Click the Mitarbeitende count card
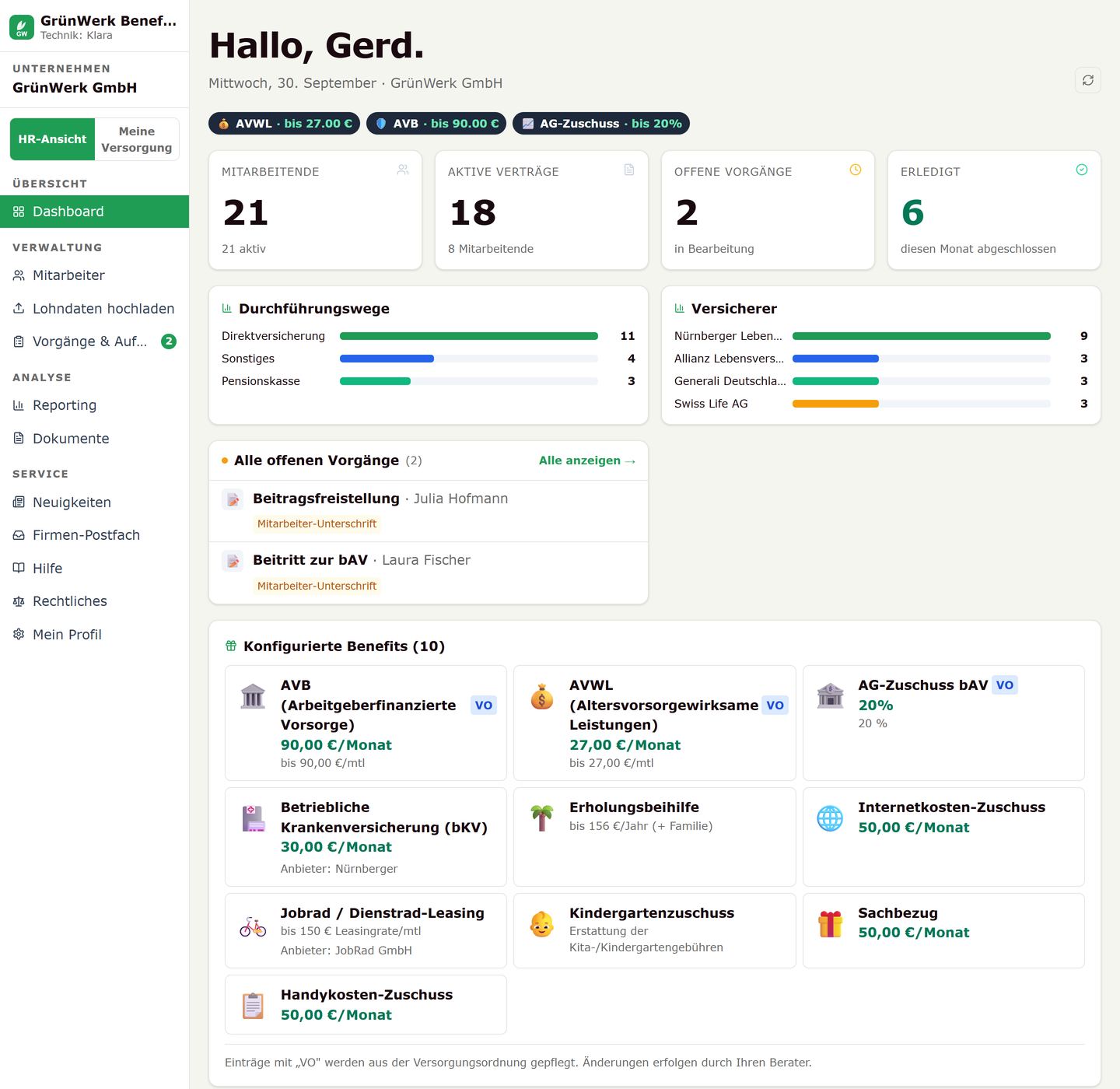This screenshot has height=1089, width=1120. pos(315,210)
